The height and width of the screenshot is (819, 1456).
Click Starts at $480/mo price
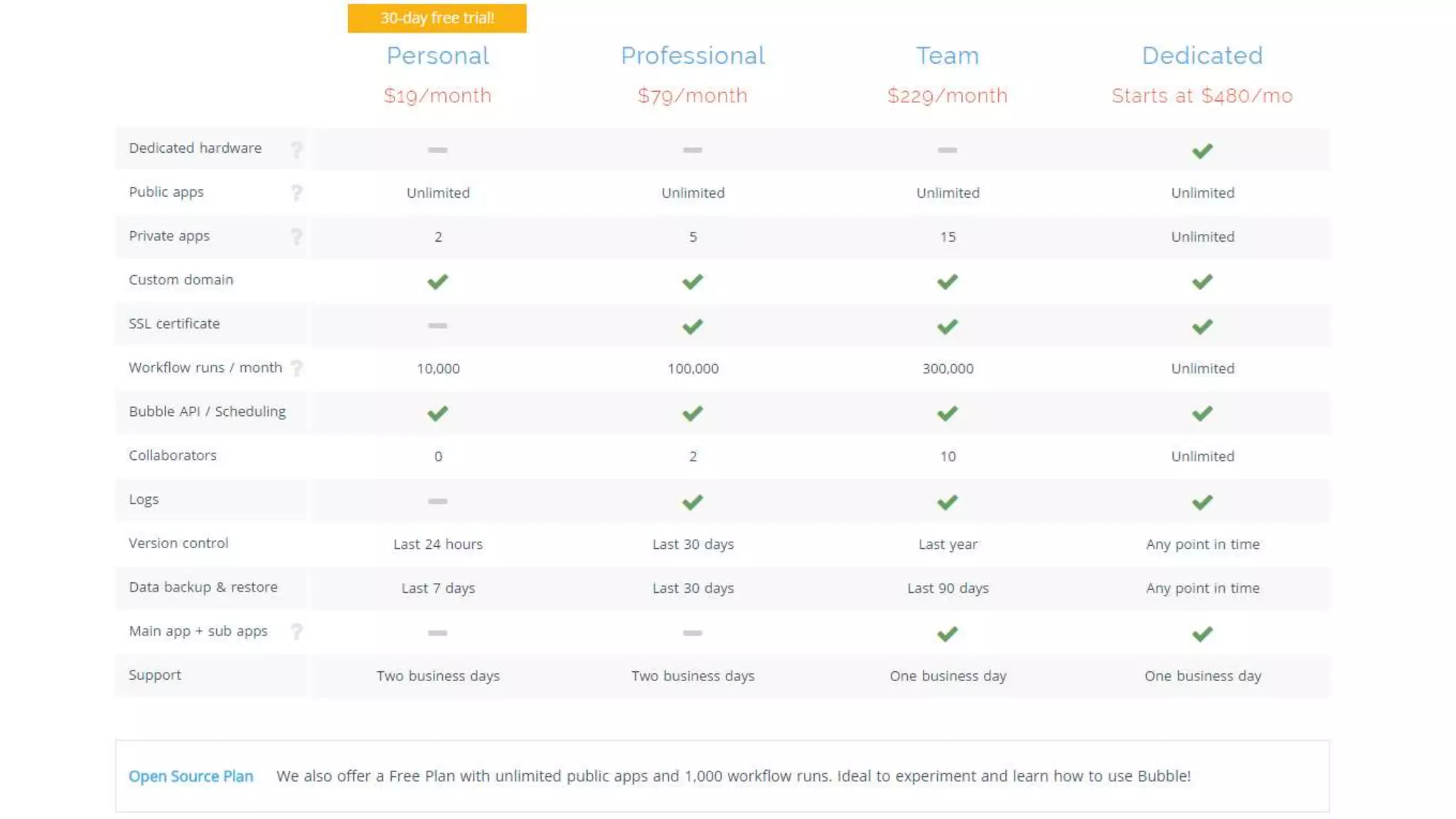(1202, 96)
